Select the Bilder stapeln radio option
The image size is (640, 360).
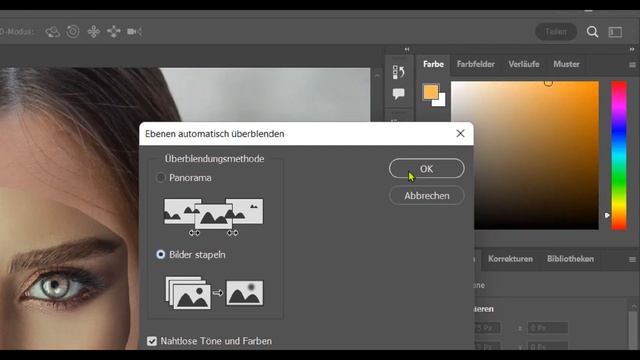161,254
